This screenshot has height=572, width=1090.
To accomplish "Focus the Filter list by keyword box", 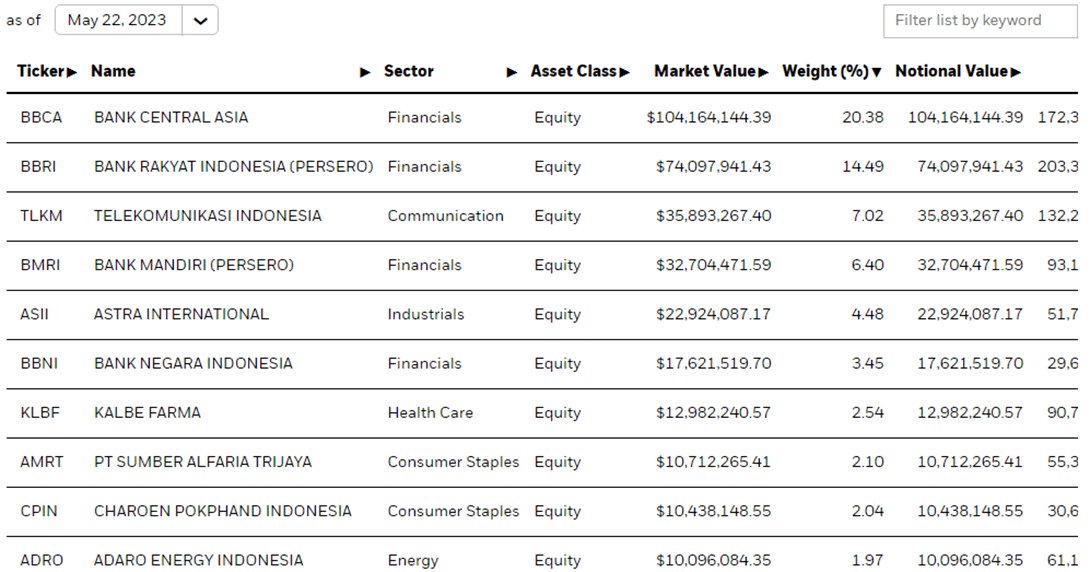I will click(x=980, y=21).
